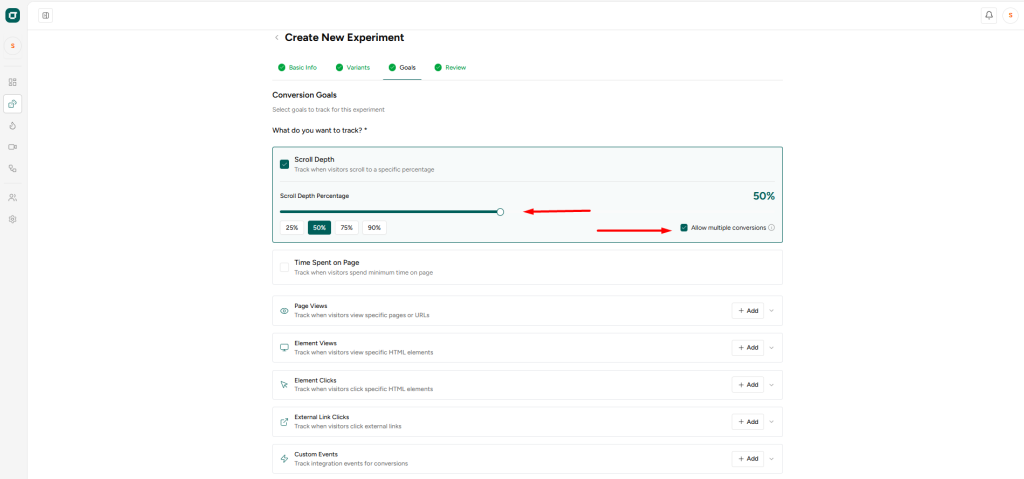Go to the Review step
This screenshot has height=479, width=1024.
pos(450,67)
